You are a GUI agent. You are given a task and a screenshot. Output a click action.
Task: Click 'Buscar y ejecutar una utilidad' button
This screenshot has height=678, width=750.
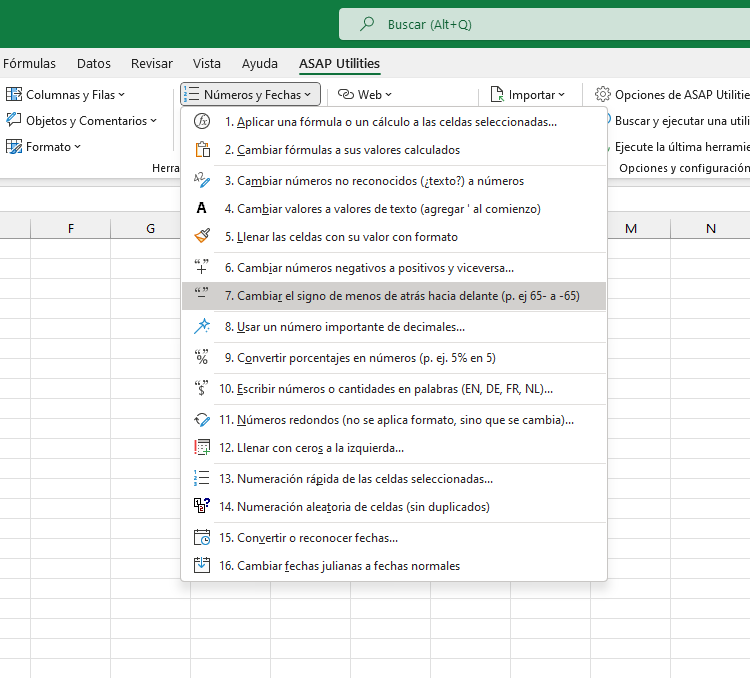coord(677,121)
